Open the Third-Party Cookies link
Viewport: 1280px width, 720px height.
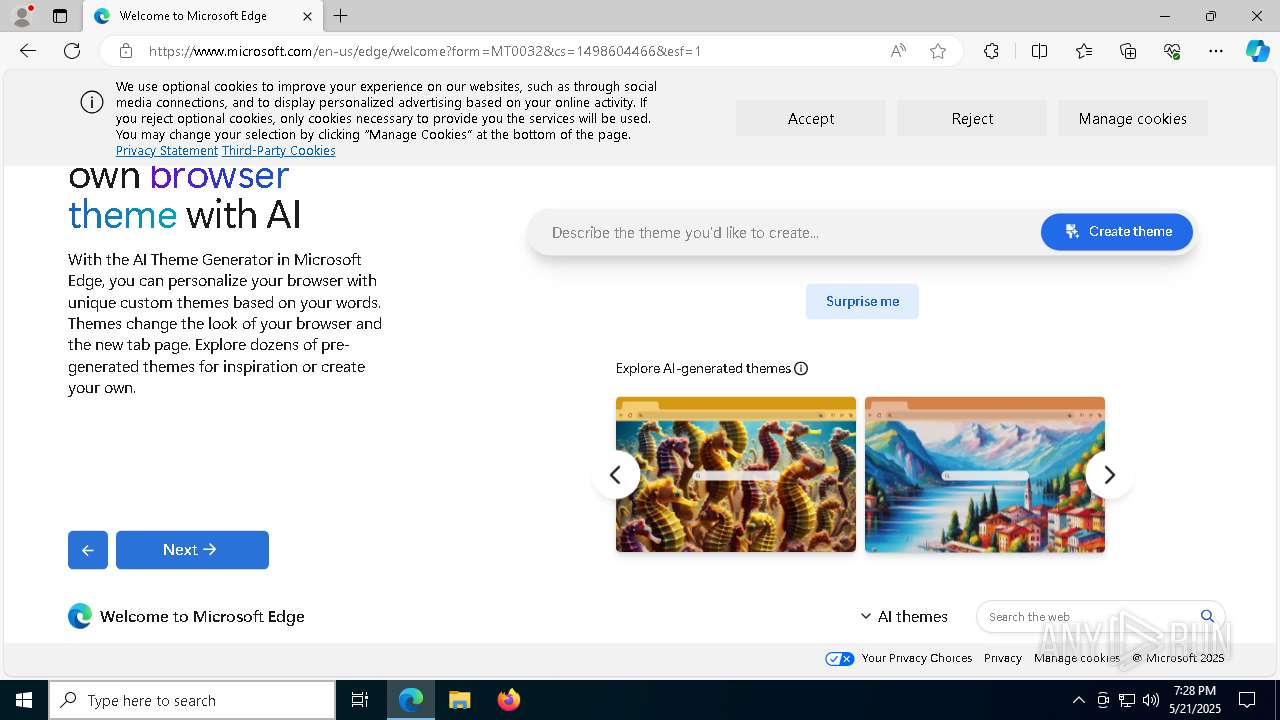coord(279,151)
